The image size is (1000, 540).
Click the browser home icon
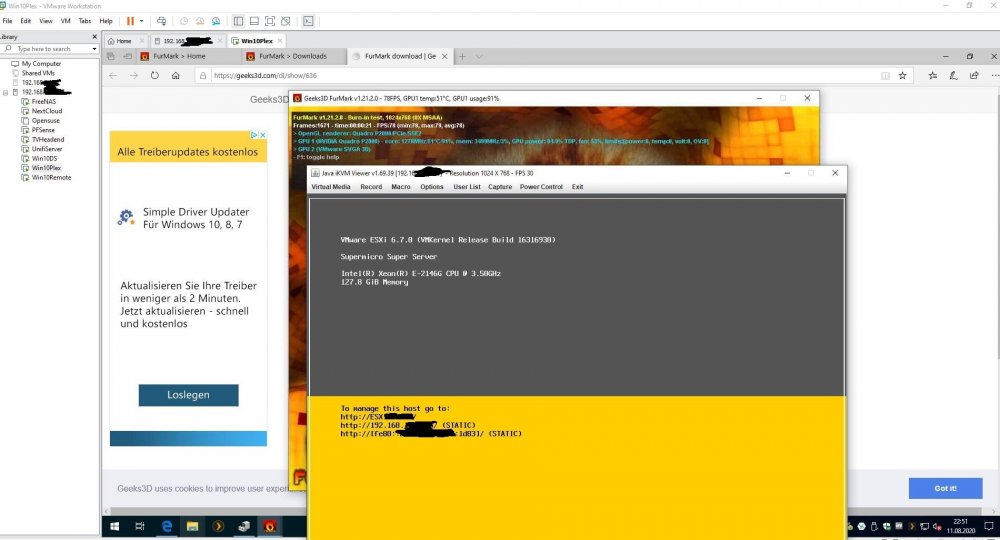coord(175,75)
